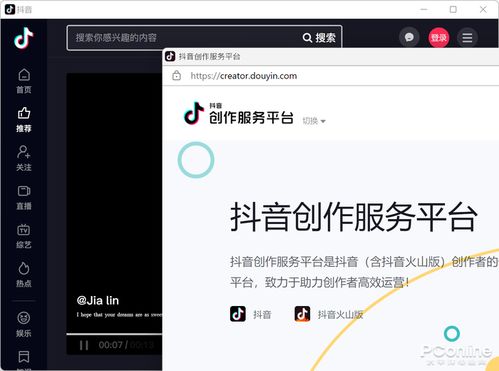Image resolution: width=499 pixels, height=371 pixels.
Task: Click the Douyin app icon in title bar
Action: (x=10, y=9)
